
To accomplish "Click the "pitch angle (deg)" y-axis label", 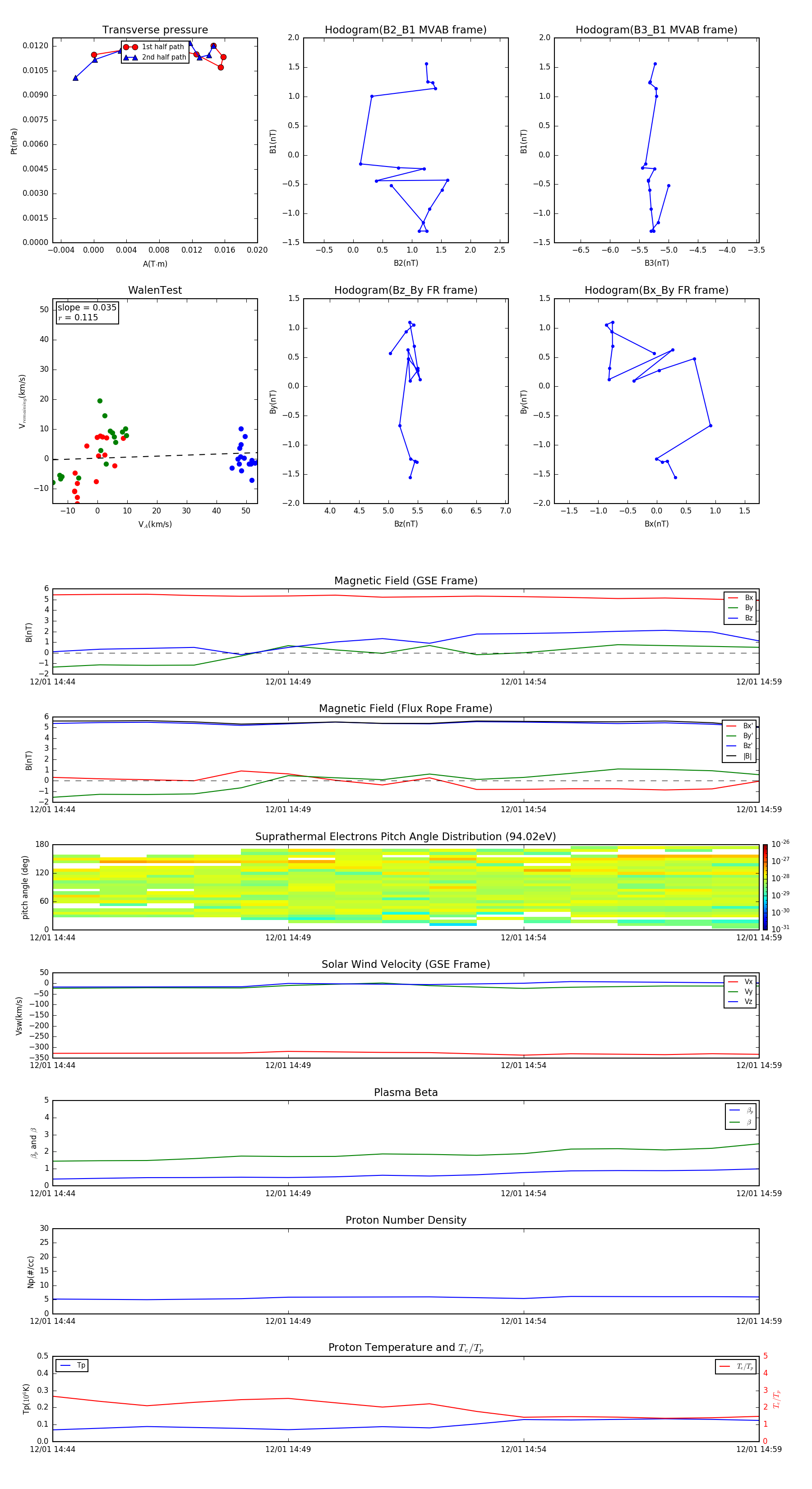I will [25, 887].
